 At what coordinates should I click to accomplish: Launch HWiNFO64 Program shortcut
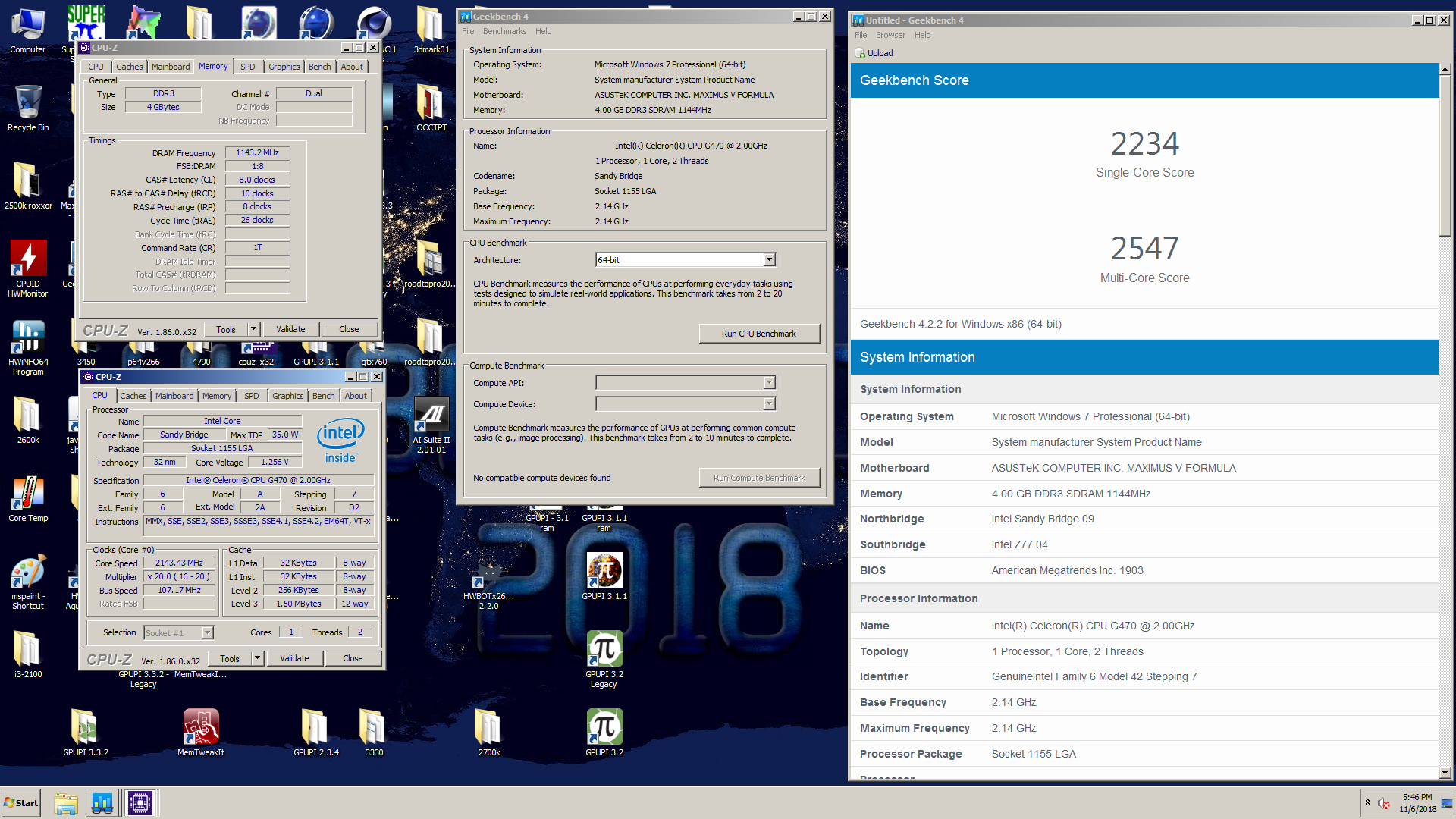coord(28,347)
